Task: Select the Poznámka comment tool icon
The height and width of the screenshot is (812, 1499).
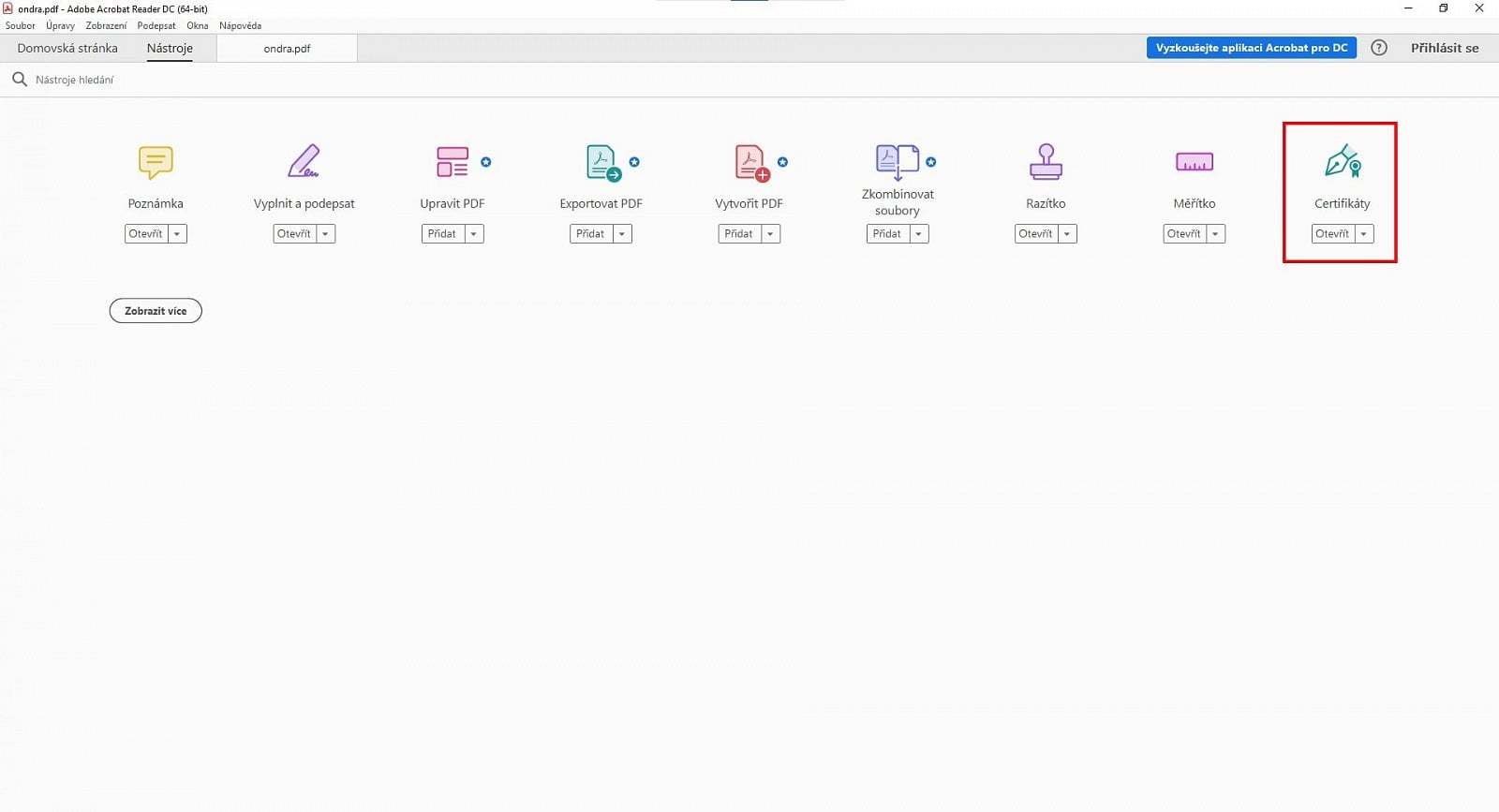Action: pos(156,162)
